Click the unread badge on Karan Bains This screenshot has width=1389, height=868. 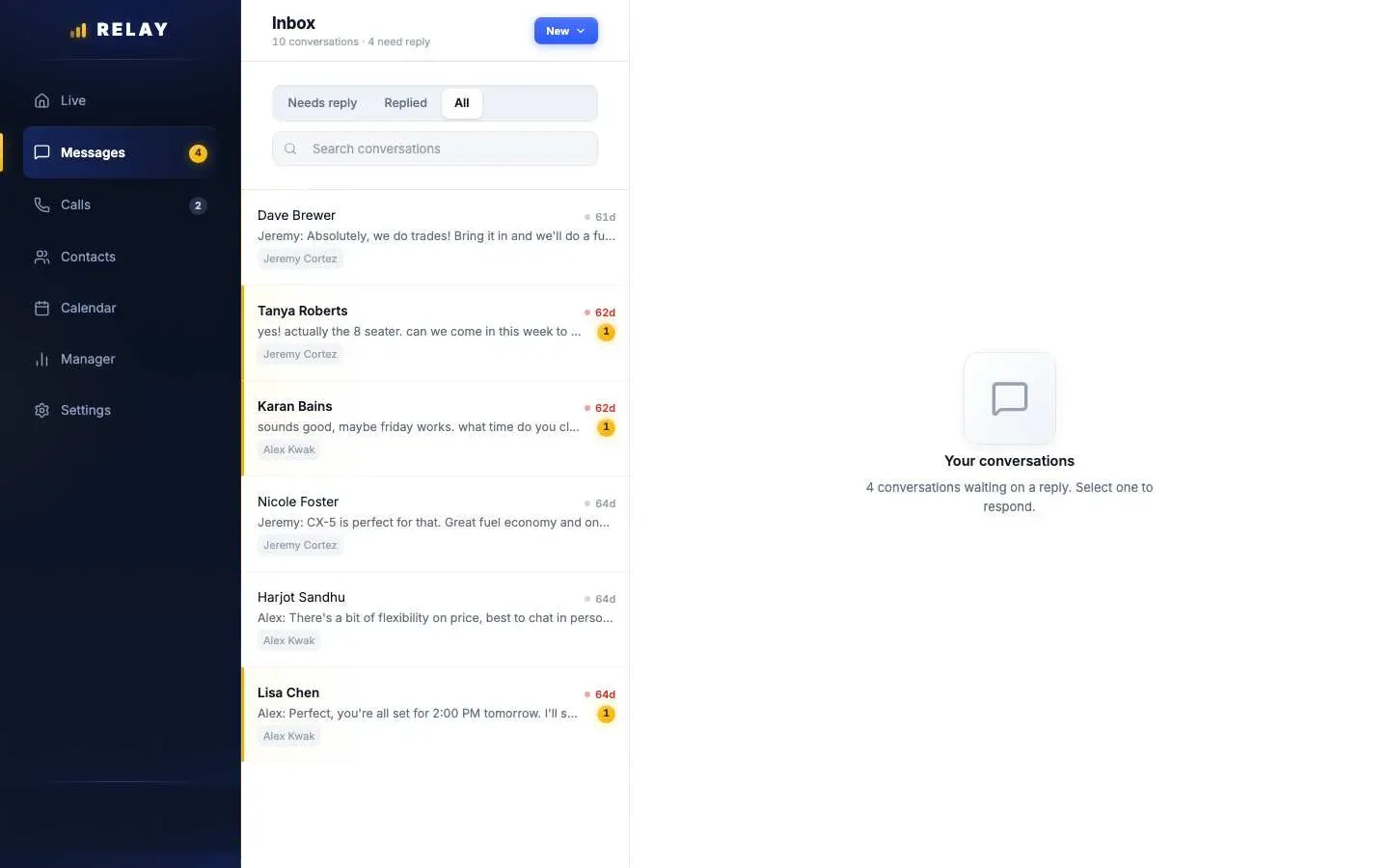tap(606, 427)
